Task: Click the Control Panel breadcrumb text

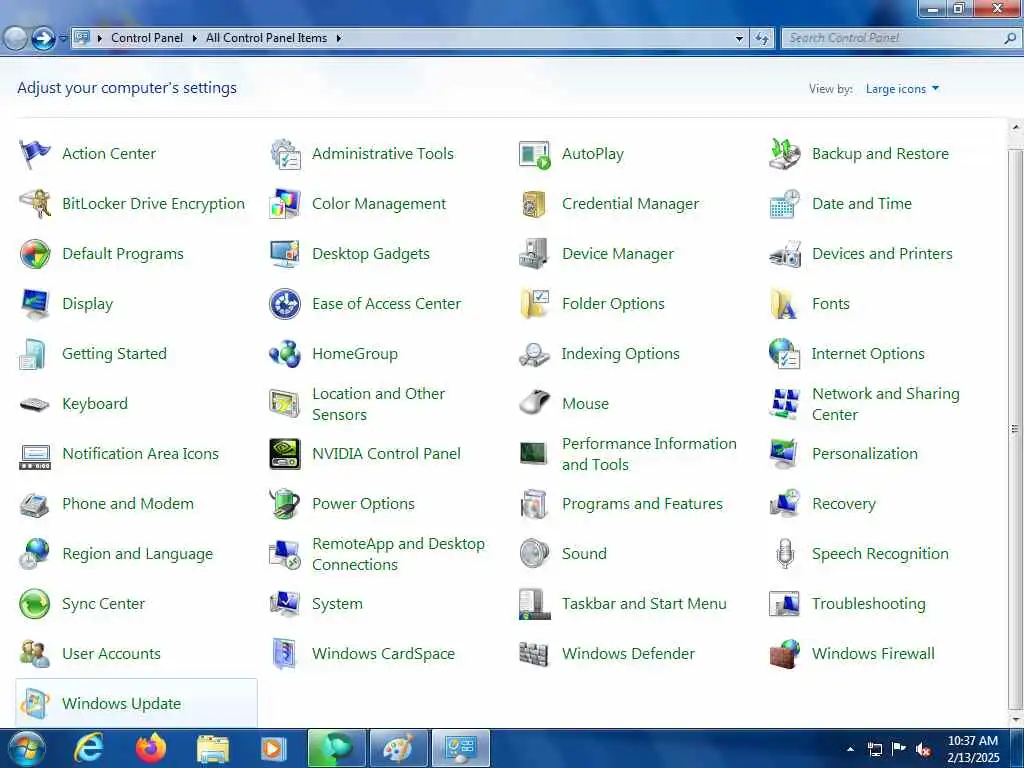Action: (x=147, y=39)
